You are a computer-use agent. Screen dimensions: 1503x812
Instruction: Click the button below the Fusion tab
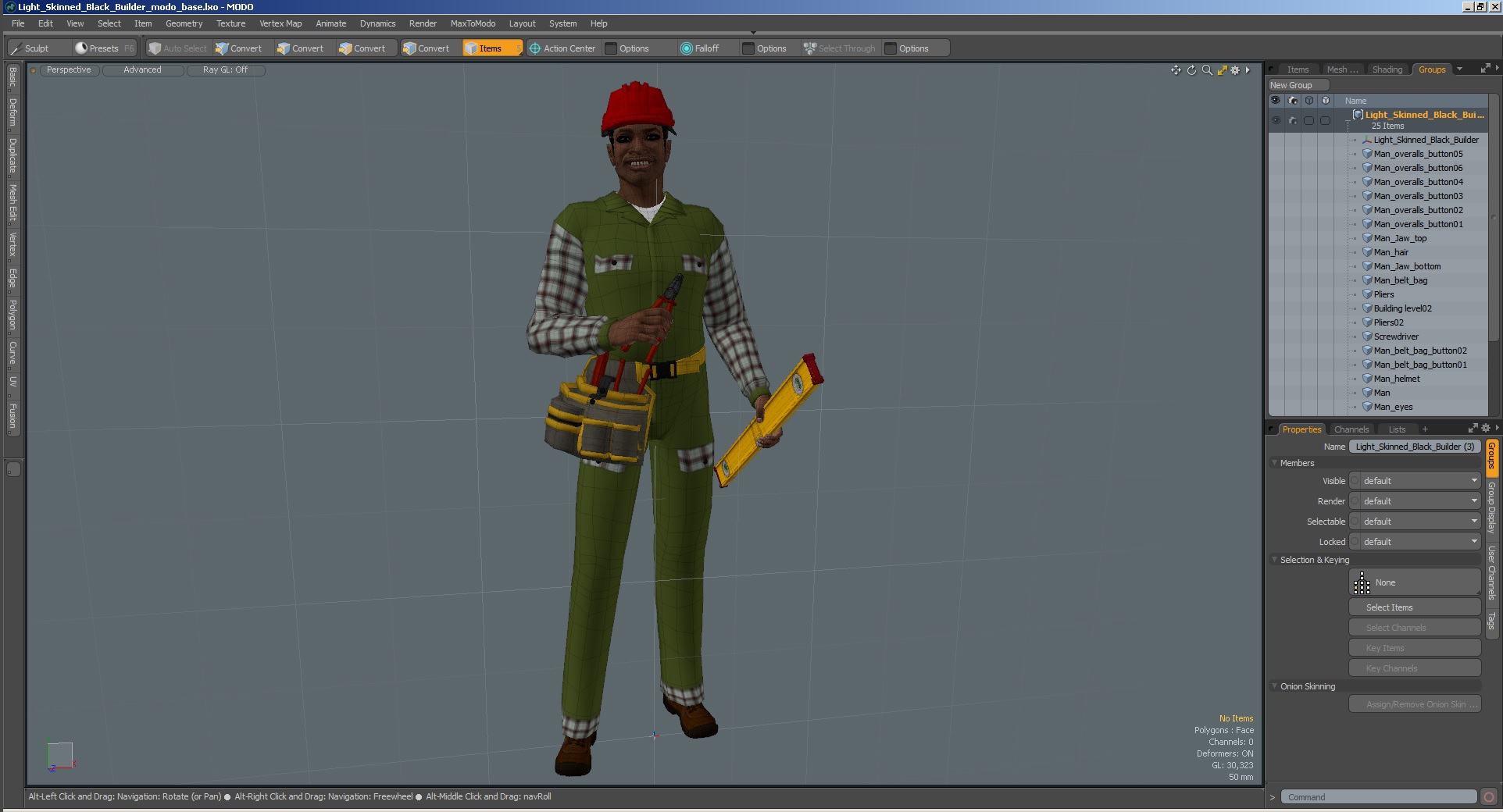(13, 469)
